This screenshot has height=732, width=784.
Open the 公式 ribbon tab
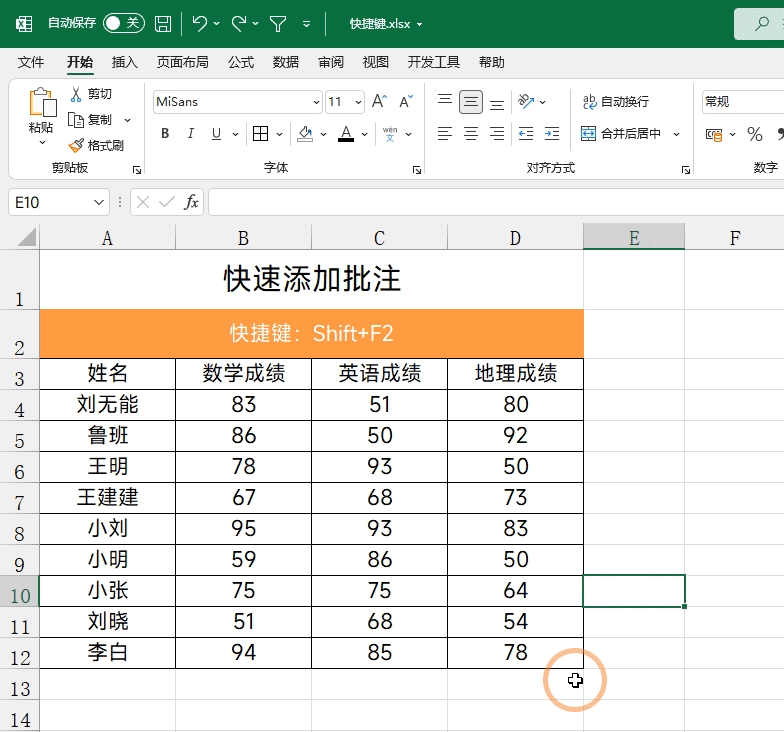(x=241, y=62)
